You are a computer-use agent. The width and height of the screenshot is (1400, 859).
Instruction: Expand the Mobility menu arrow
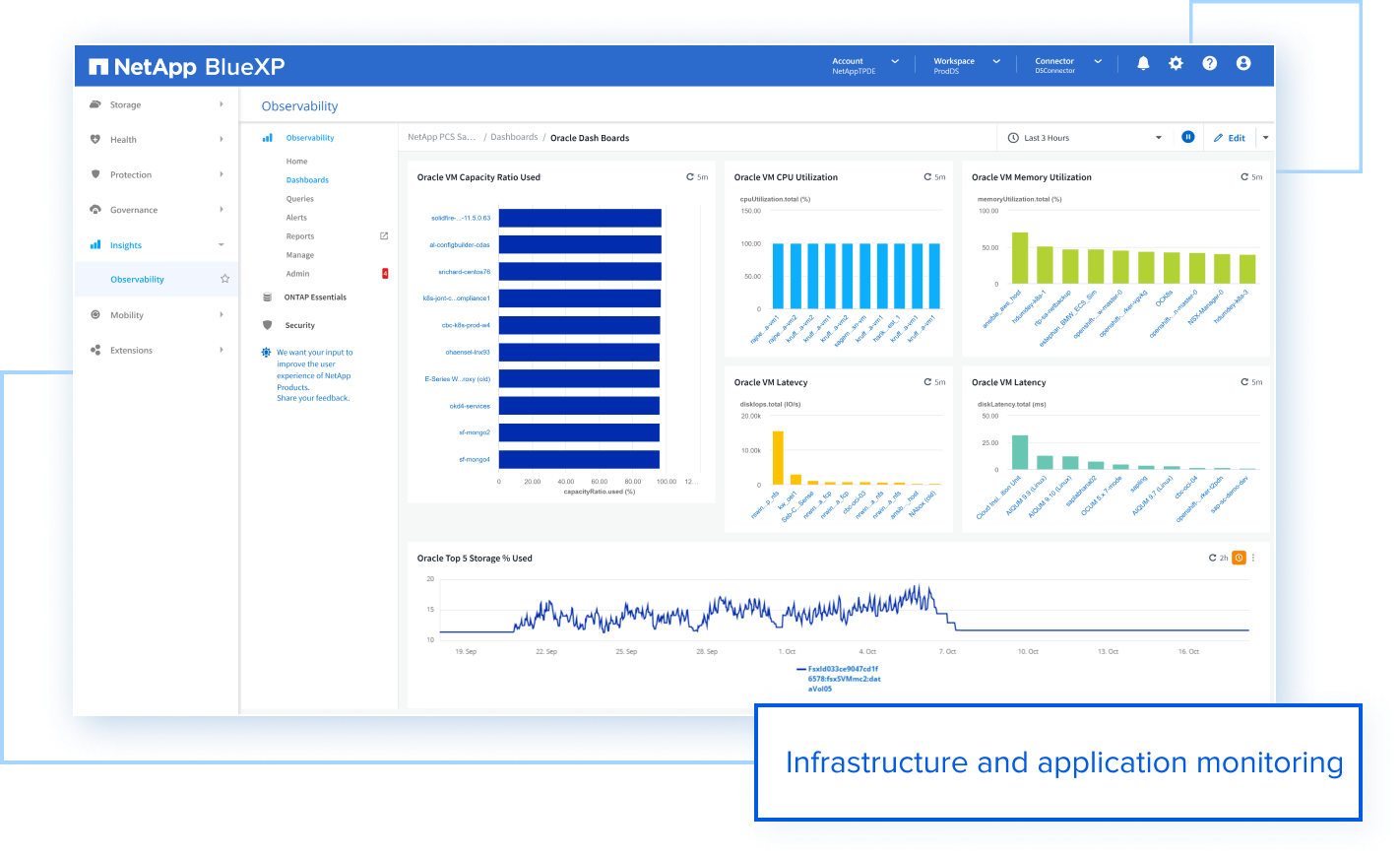[222, 315]
